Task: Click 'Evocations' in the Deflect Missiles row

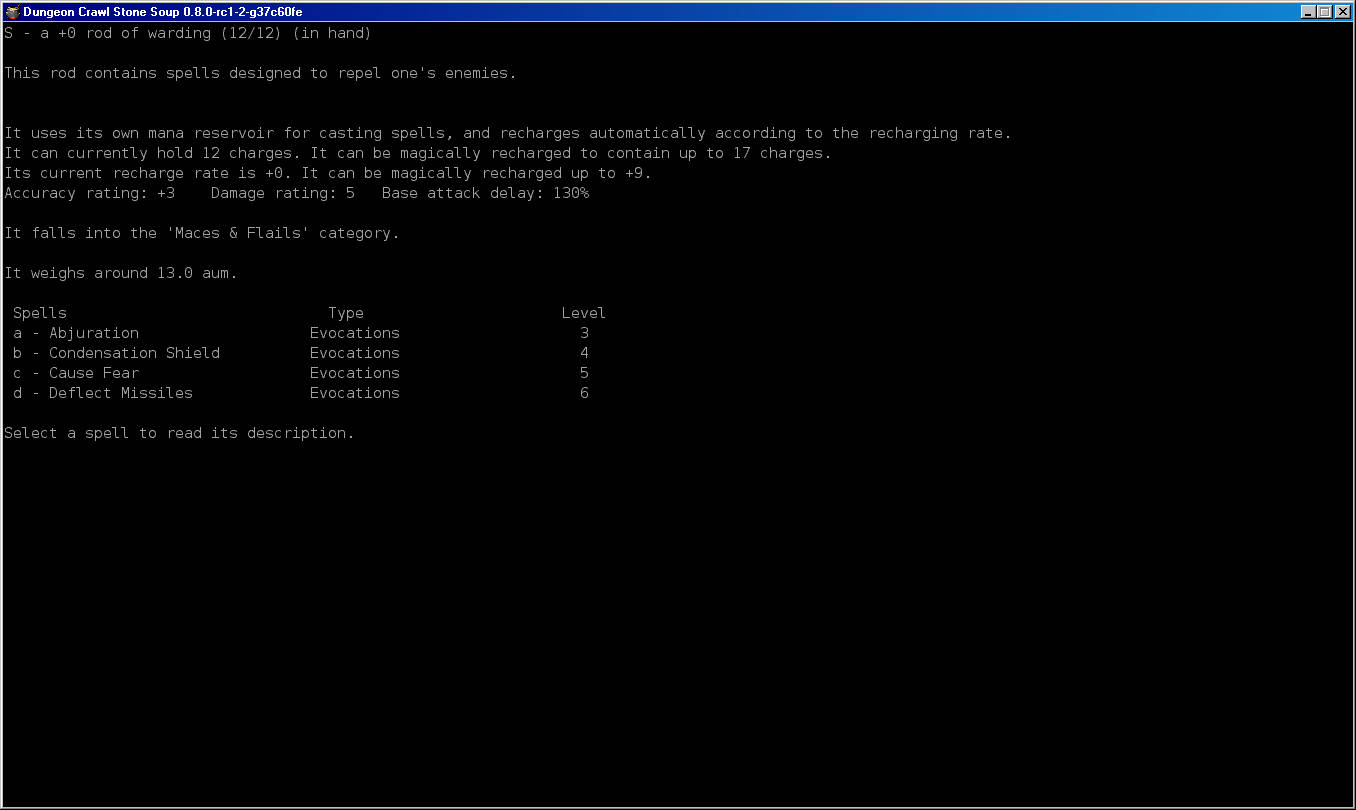Action: click(x=355, y=393)
